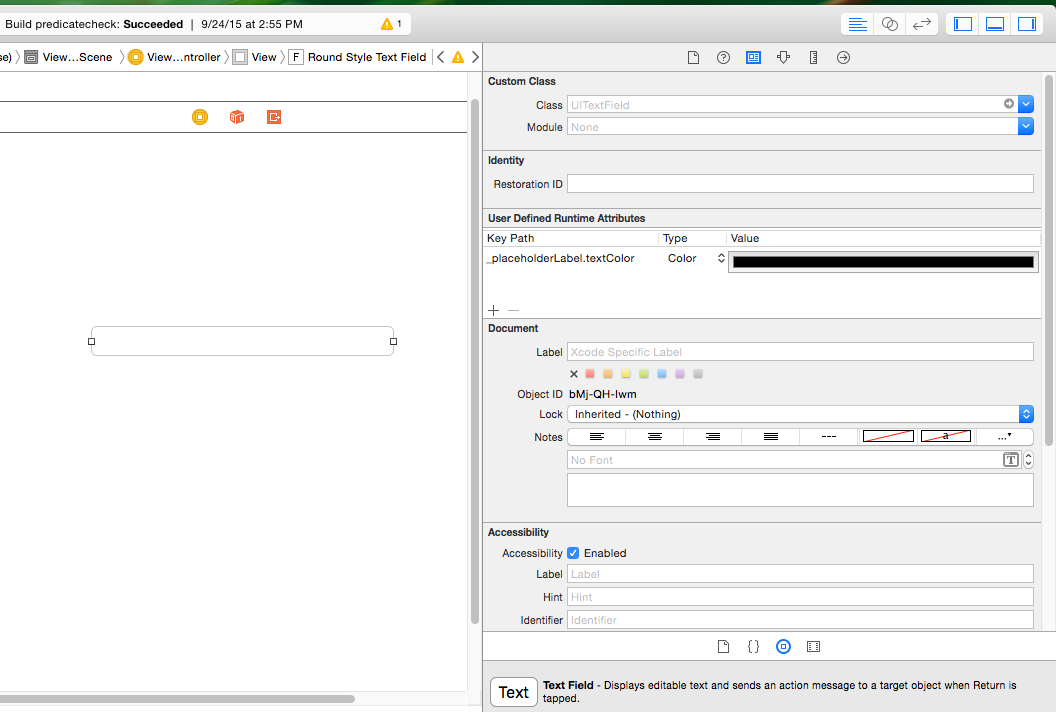Open the Media library

[813, 647]
